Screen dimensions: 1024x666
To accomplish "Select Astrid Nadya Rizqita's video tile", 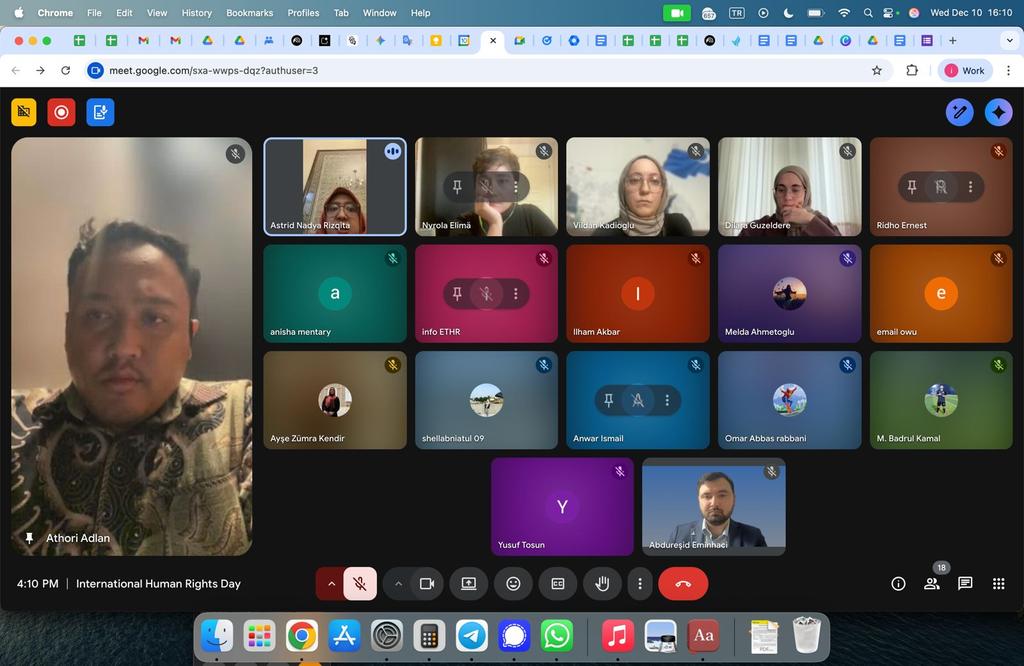I will click(x=335, y=187).
